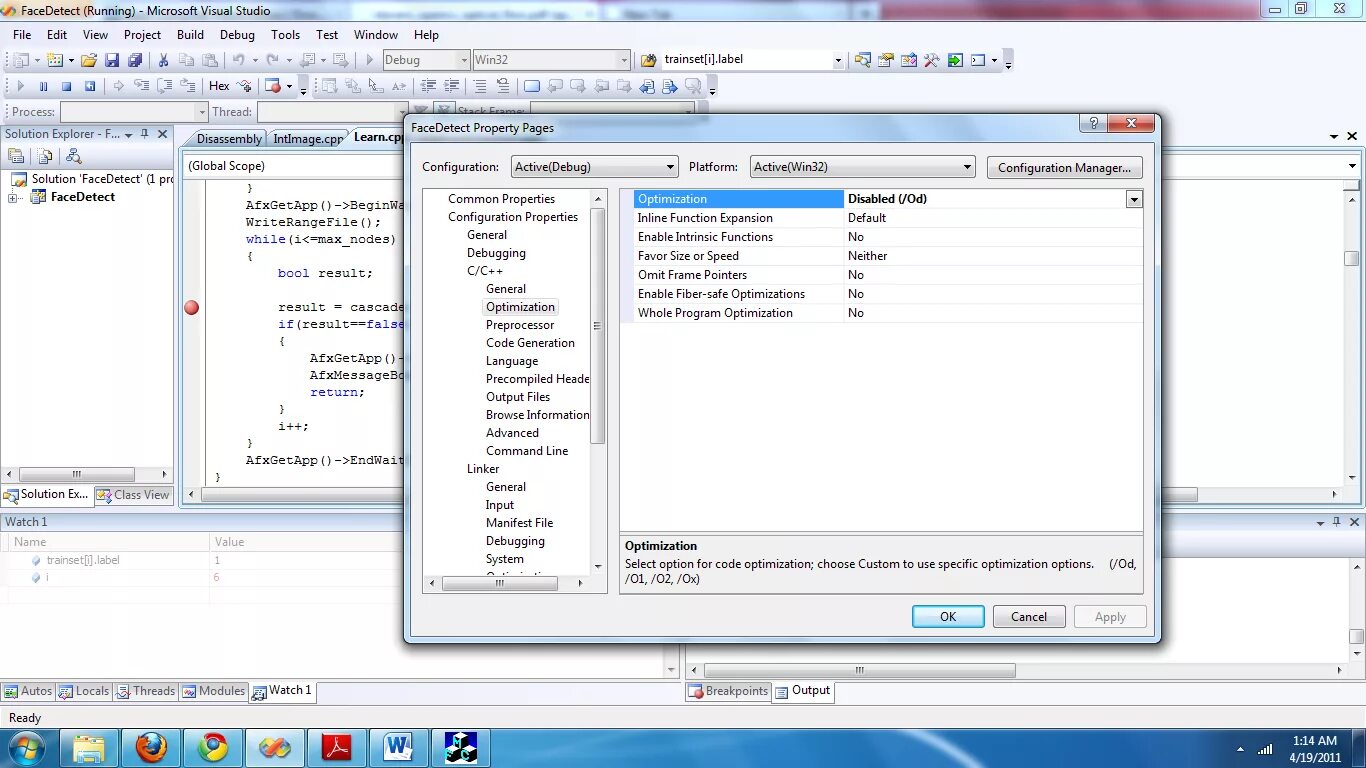Click the Cut scissors icon
Viewport: 1366px width, 768px height.
click(x=163, y=60)
